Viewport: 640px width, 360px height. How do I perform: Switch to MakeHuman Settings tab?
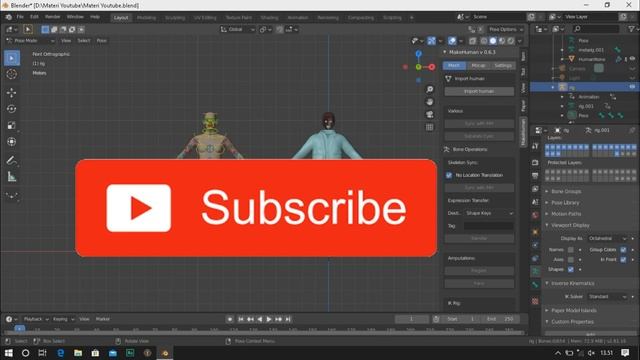pyautogui.click(x=503, y=66)
